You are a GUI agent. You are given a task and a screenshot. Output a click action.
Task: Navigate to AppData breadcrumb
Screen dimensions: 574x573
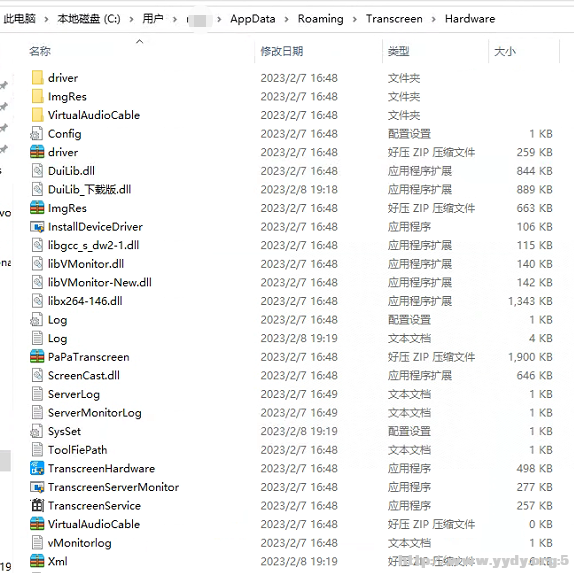(253, 19)
